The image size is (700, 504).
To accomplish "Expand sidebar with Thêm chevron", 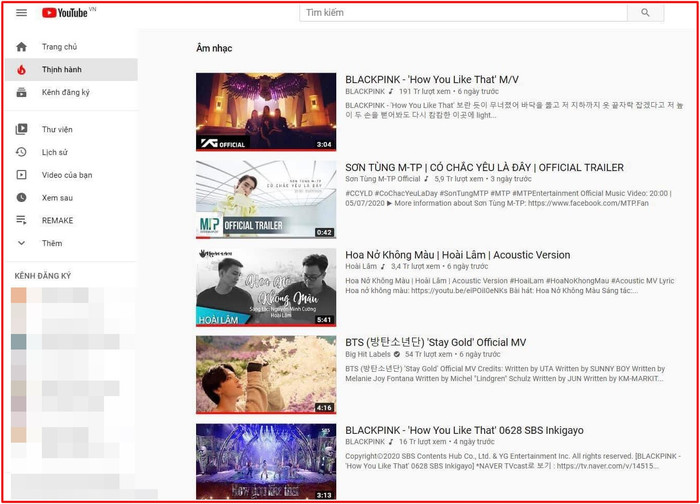I will tap(21, 243).
